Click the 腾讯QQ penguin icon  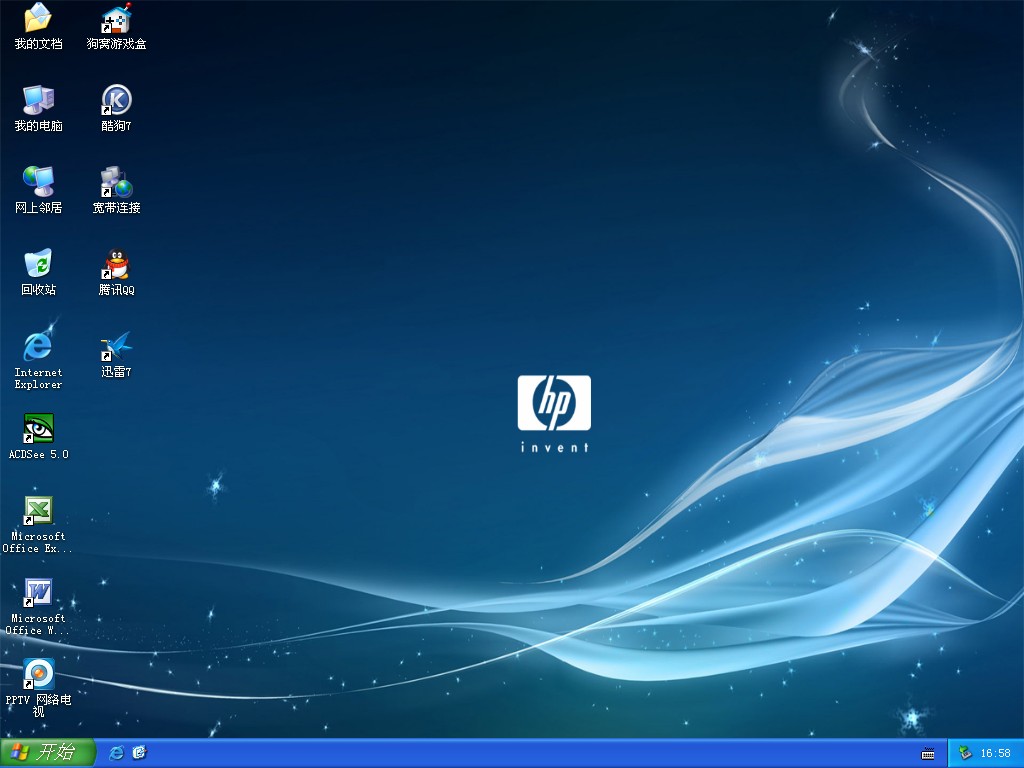pos(116,264)
